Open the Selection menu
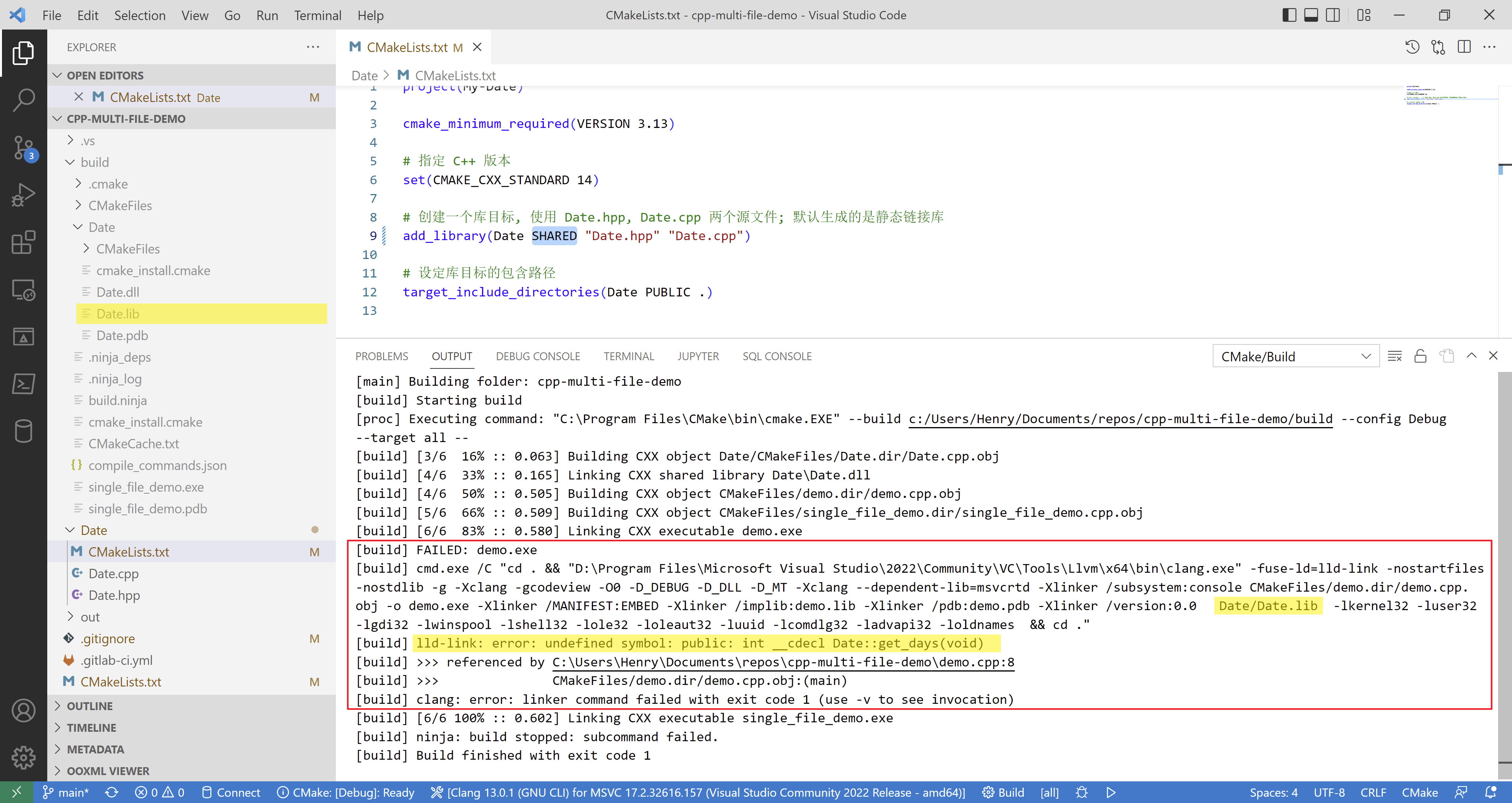Image resolution: width=1512 pixels, height=803 pixels. click(140, 15)
